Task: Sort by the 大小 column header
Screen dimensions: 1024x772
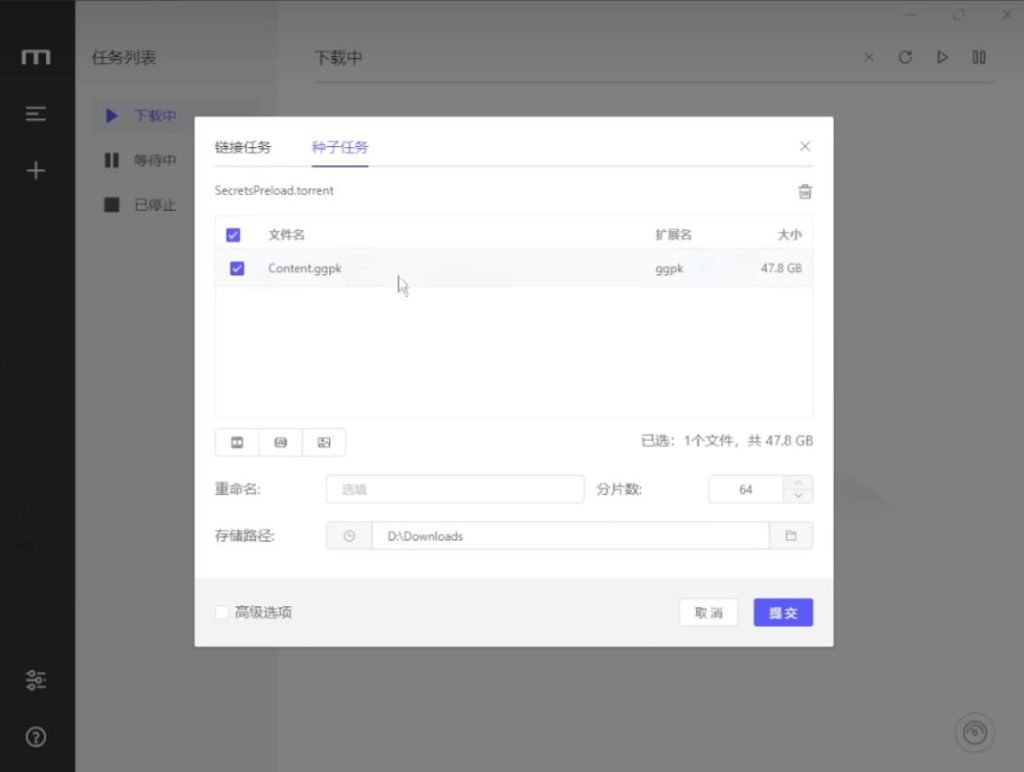Action: pos(790,234)
